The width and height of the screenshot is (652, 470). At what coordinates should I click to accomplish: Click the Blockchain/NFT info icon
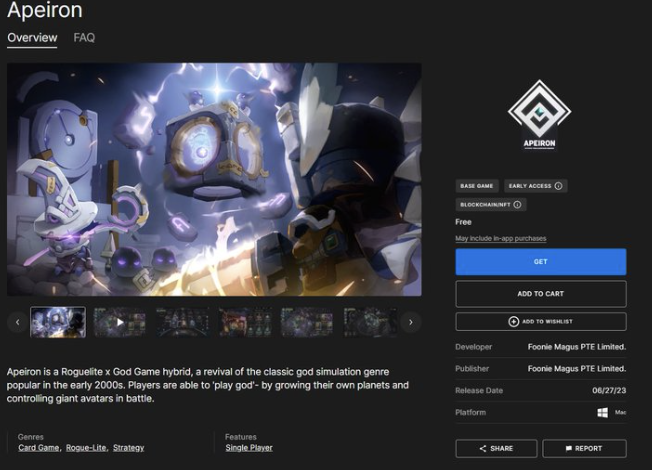click(518, 205)
